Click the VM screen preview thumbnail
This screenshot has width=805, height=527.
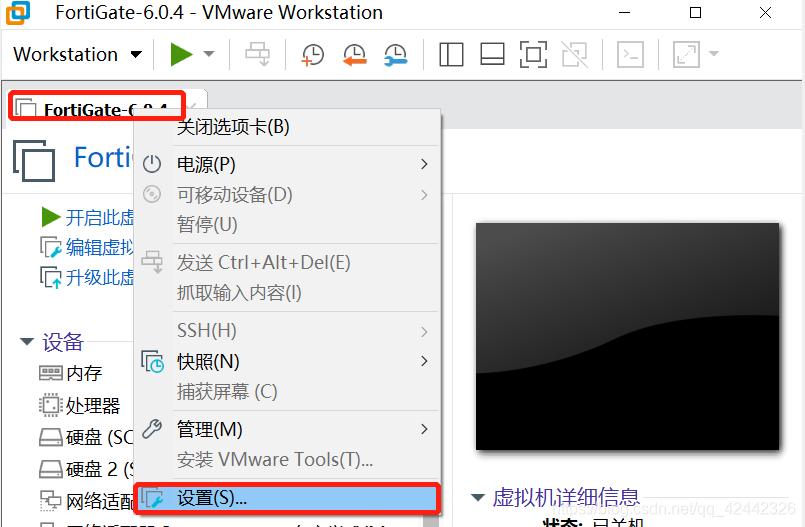[627, 336]
